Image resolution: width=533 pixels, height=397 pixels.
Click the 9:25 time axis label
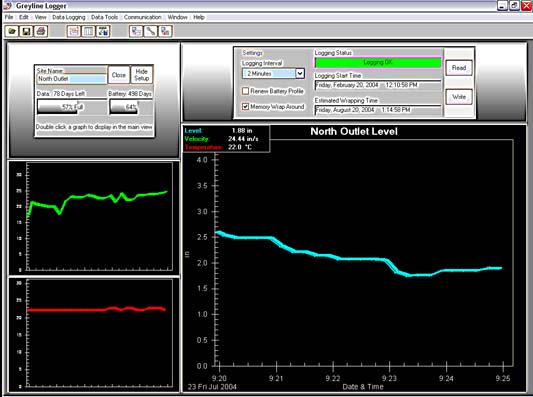(x=503, y=378)
